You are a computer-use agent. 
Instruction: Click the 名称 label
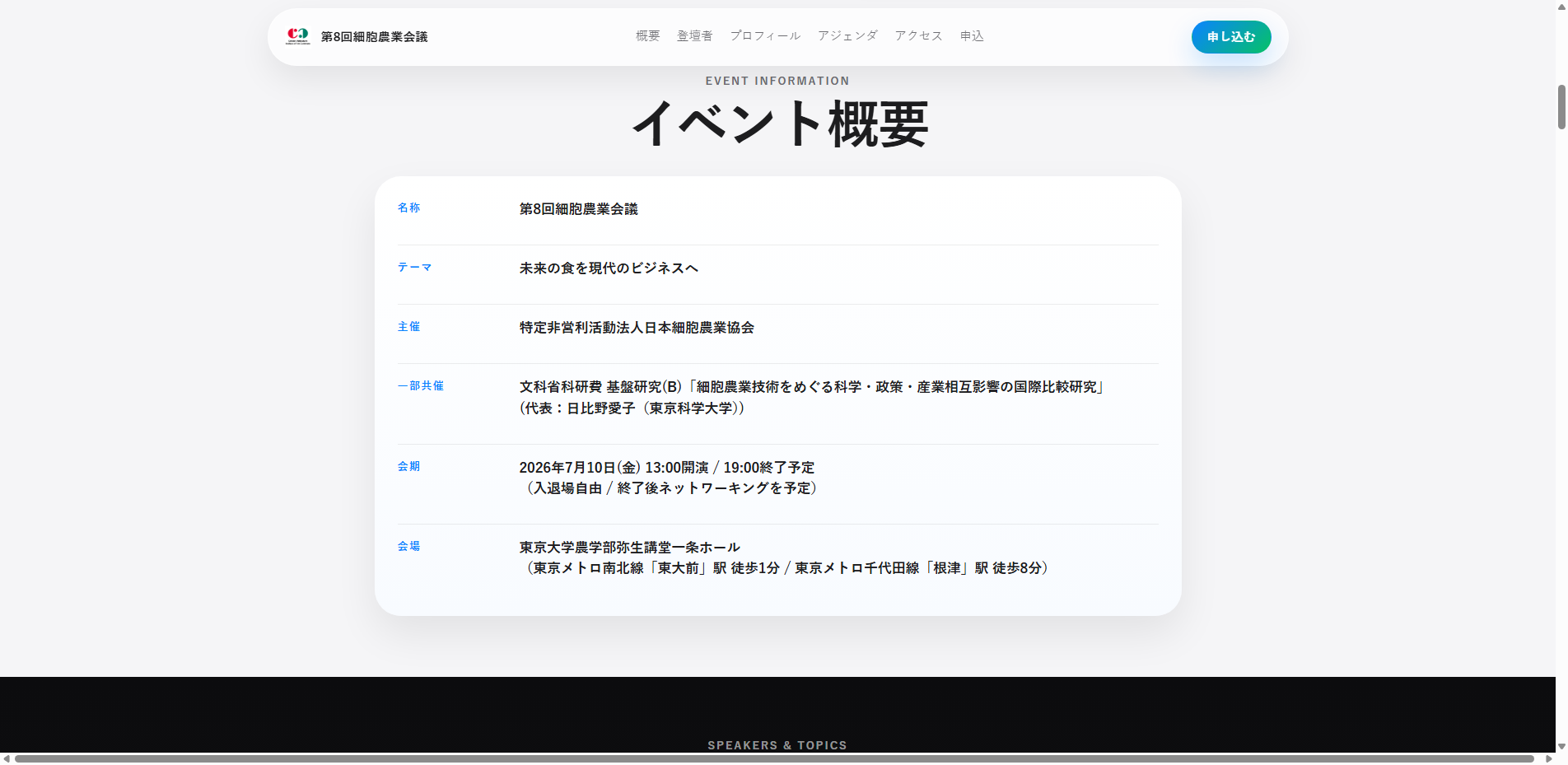click(x=408, y=208)
